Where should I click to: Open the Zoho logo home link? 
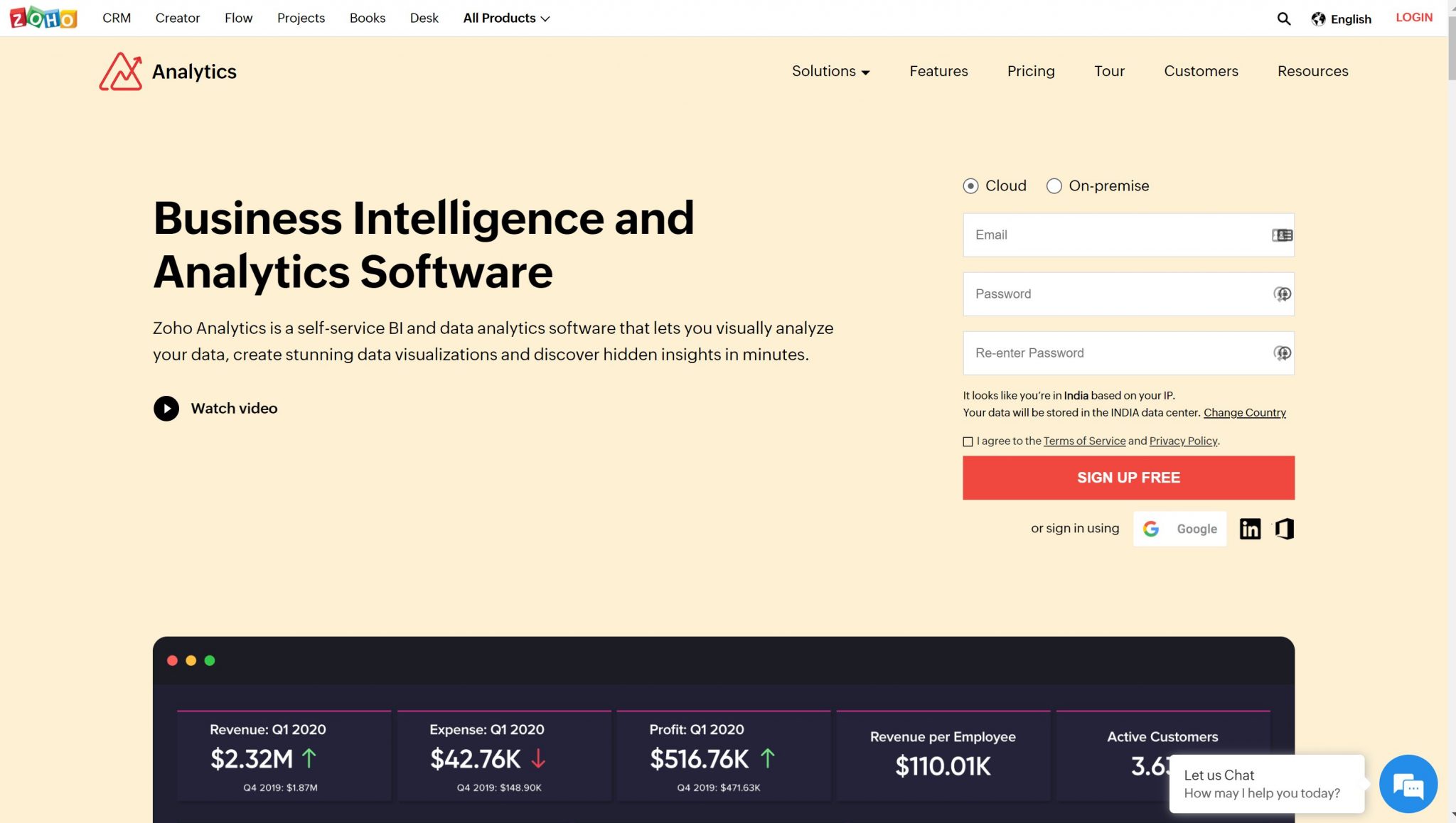click(x=43, y=17)
